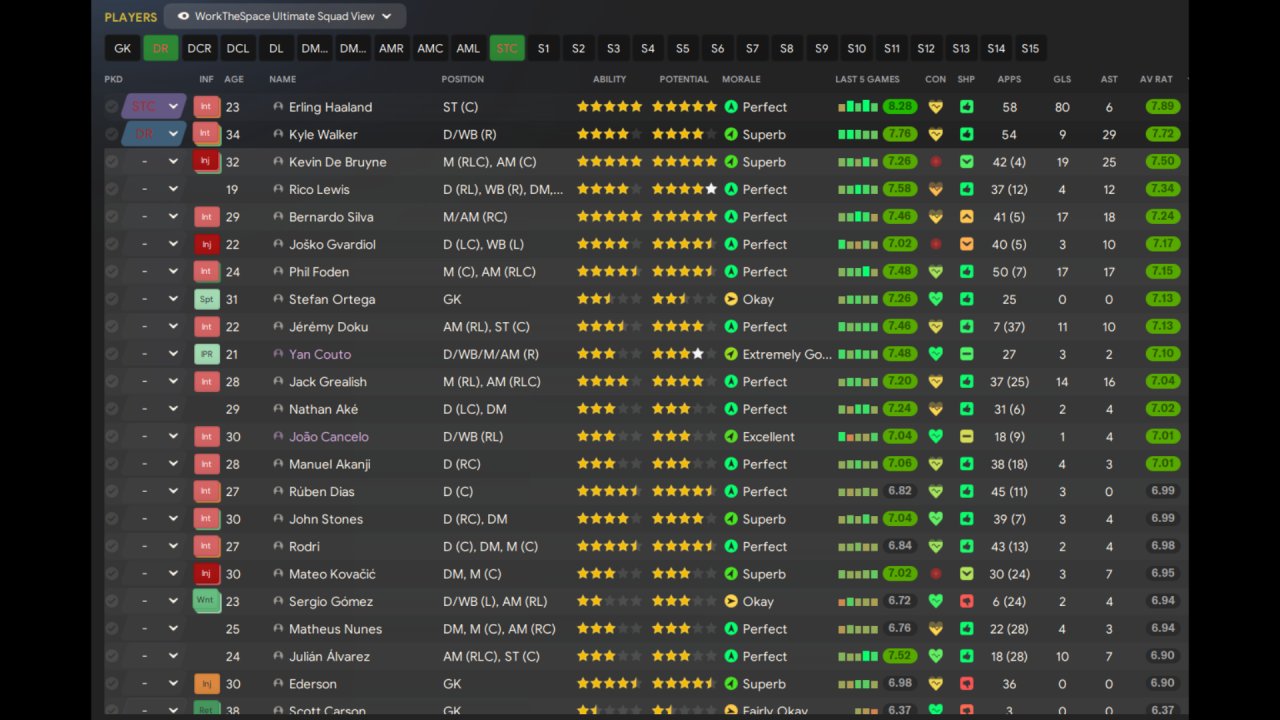Sort the list by the AGE column
This screenshot has height=720, width=1280.
234,79
